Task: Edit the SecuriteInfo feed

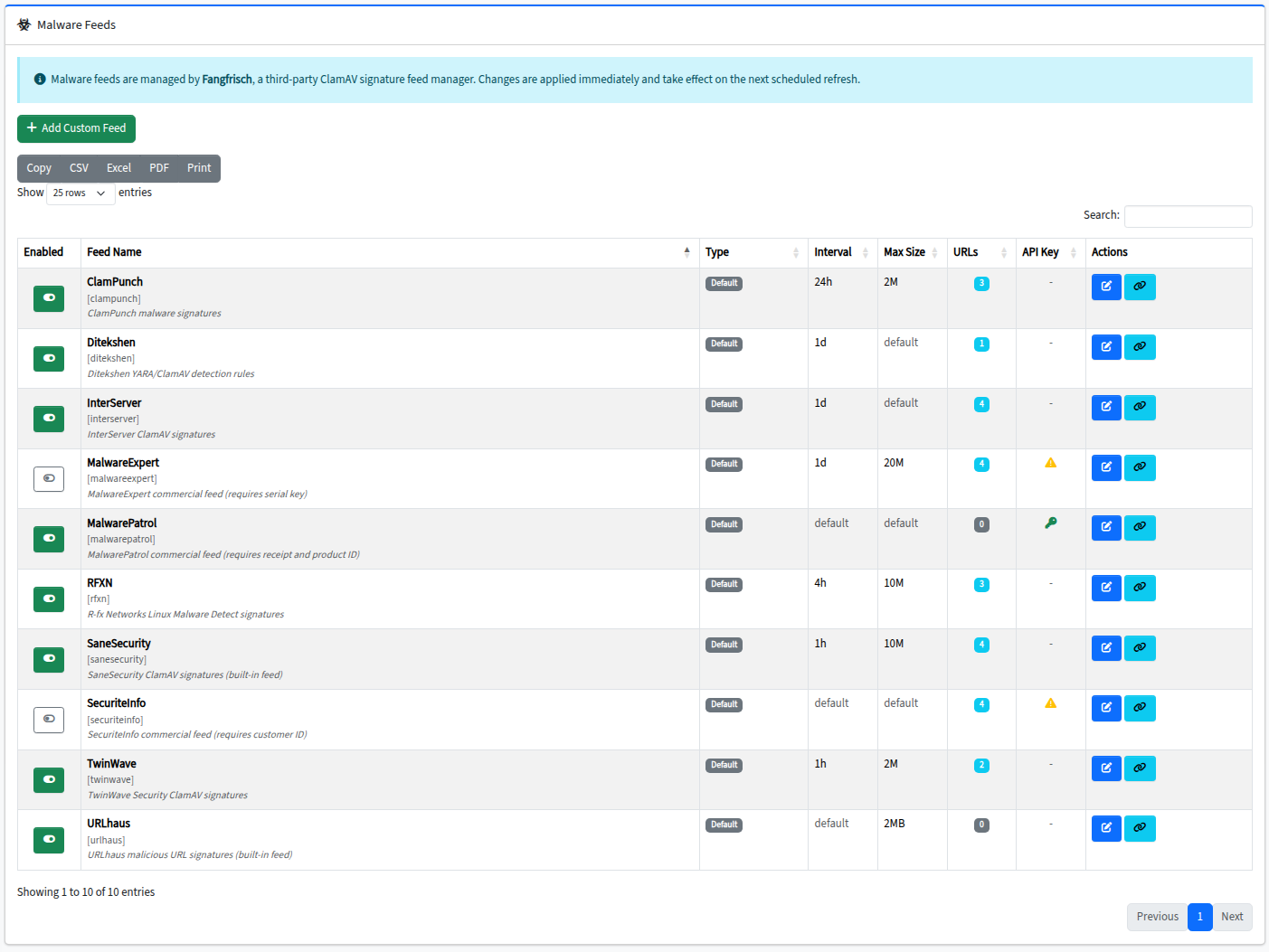Action: [1106, 708]
